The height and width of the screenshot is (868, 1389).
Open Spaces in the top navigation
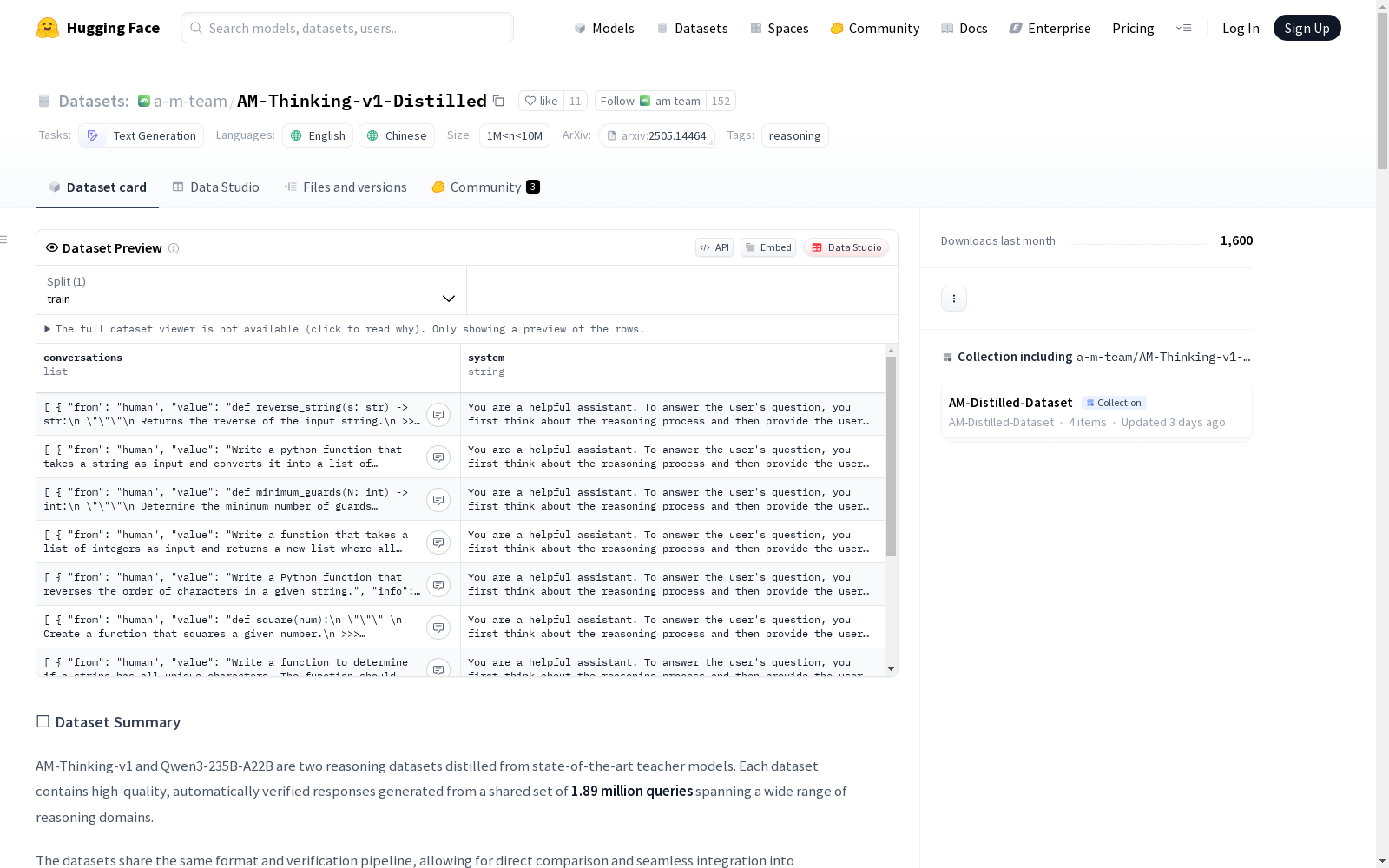(x=780, y=28)
